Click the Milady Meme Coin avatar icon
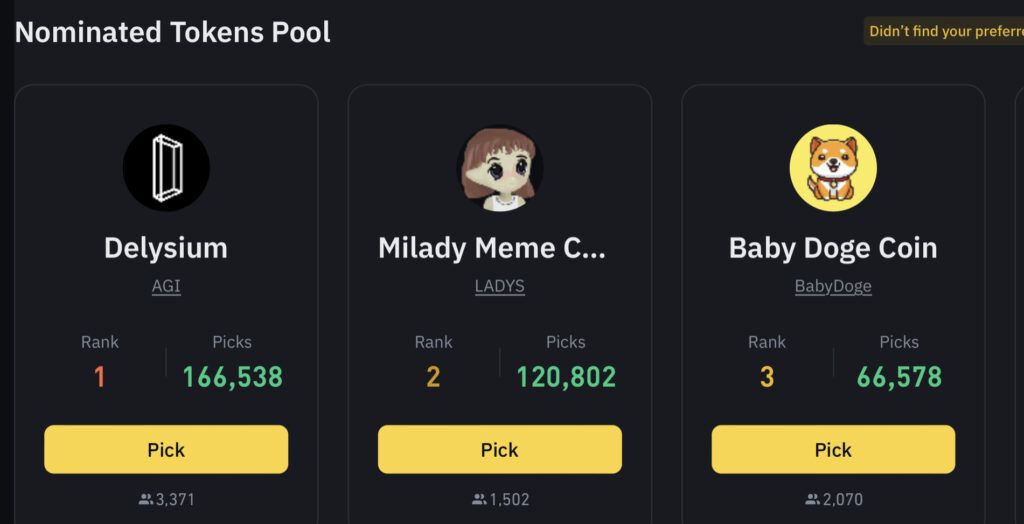This screenshot has height=524, width=1024. coord(500,168)
